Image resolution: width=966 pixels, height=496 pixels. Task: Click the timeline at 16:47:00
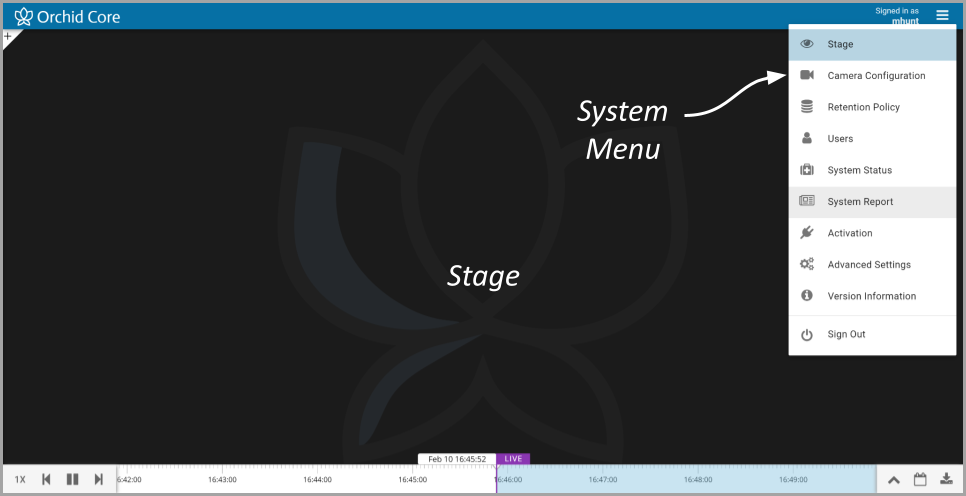(603, 479)
